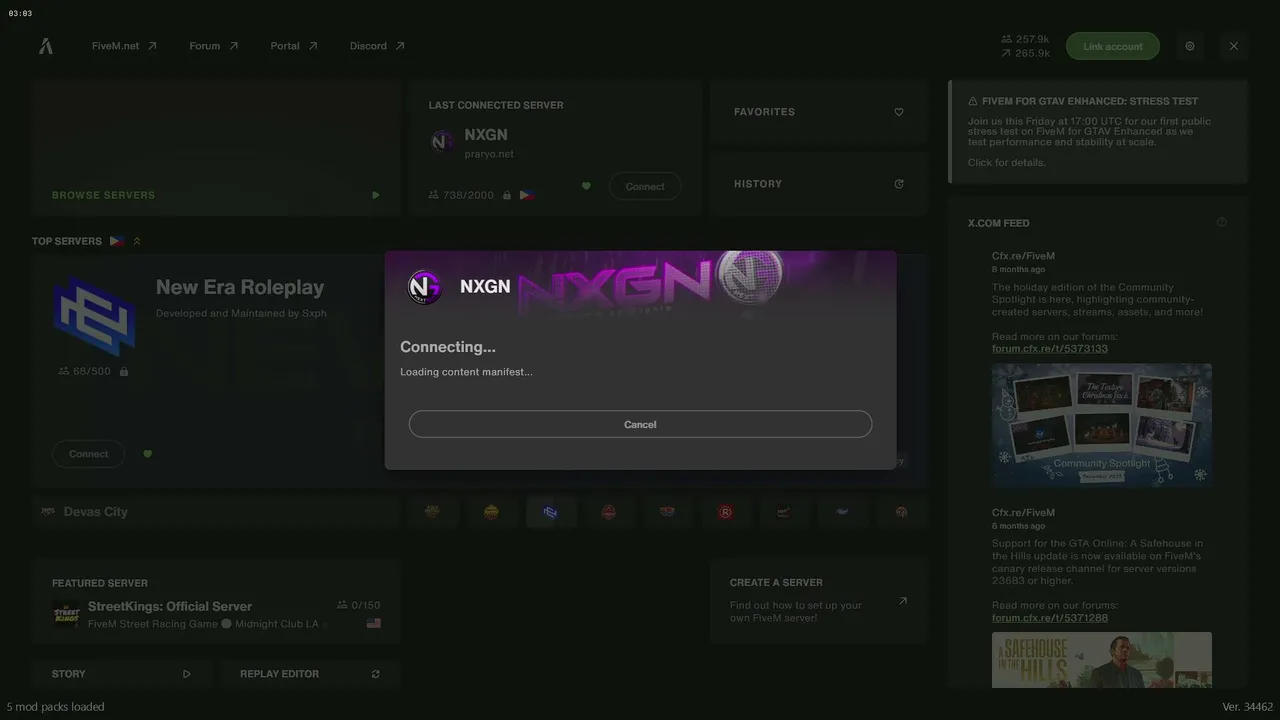Screen dimensions: 1280x720
Task: Cancel the NXGN connection
Action: [640, 424]
